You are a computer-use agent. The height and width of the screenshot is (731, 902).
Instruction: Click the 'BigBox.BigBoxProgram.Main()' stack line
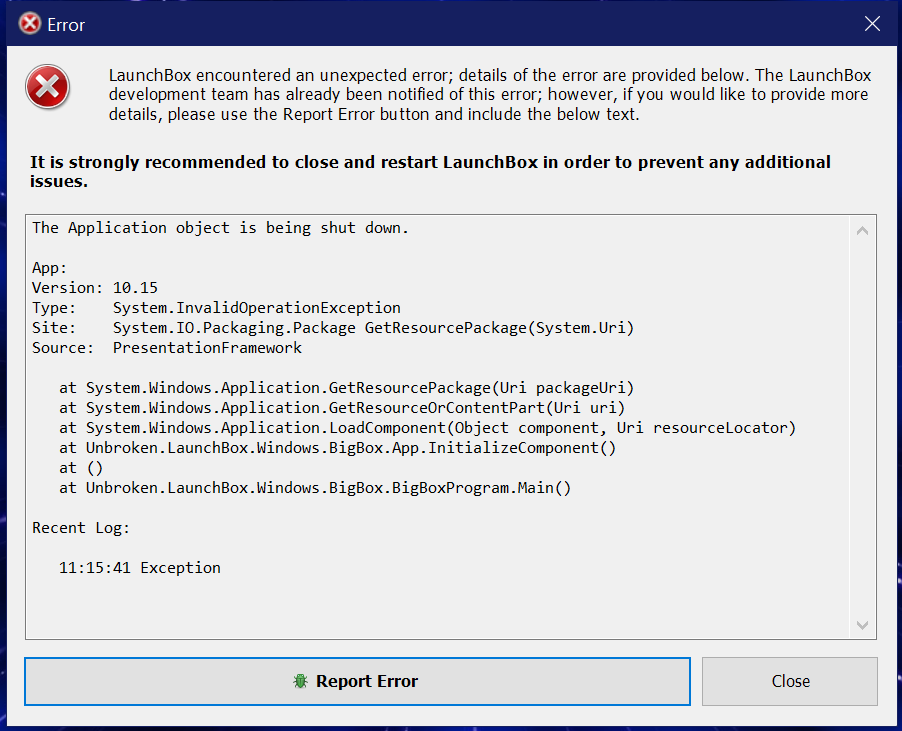(x=315, y=488)
